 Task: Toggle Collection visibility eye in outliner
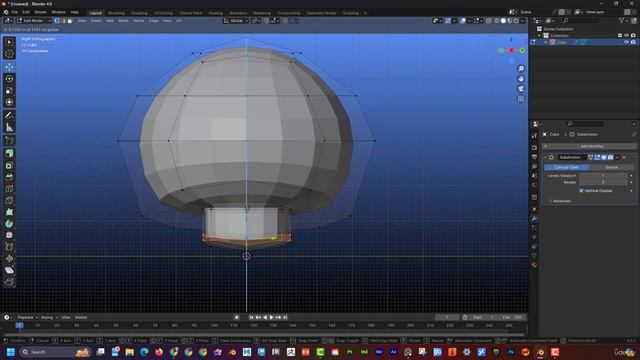[x=626, y=36]
